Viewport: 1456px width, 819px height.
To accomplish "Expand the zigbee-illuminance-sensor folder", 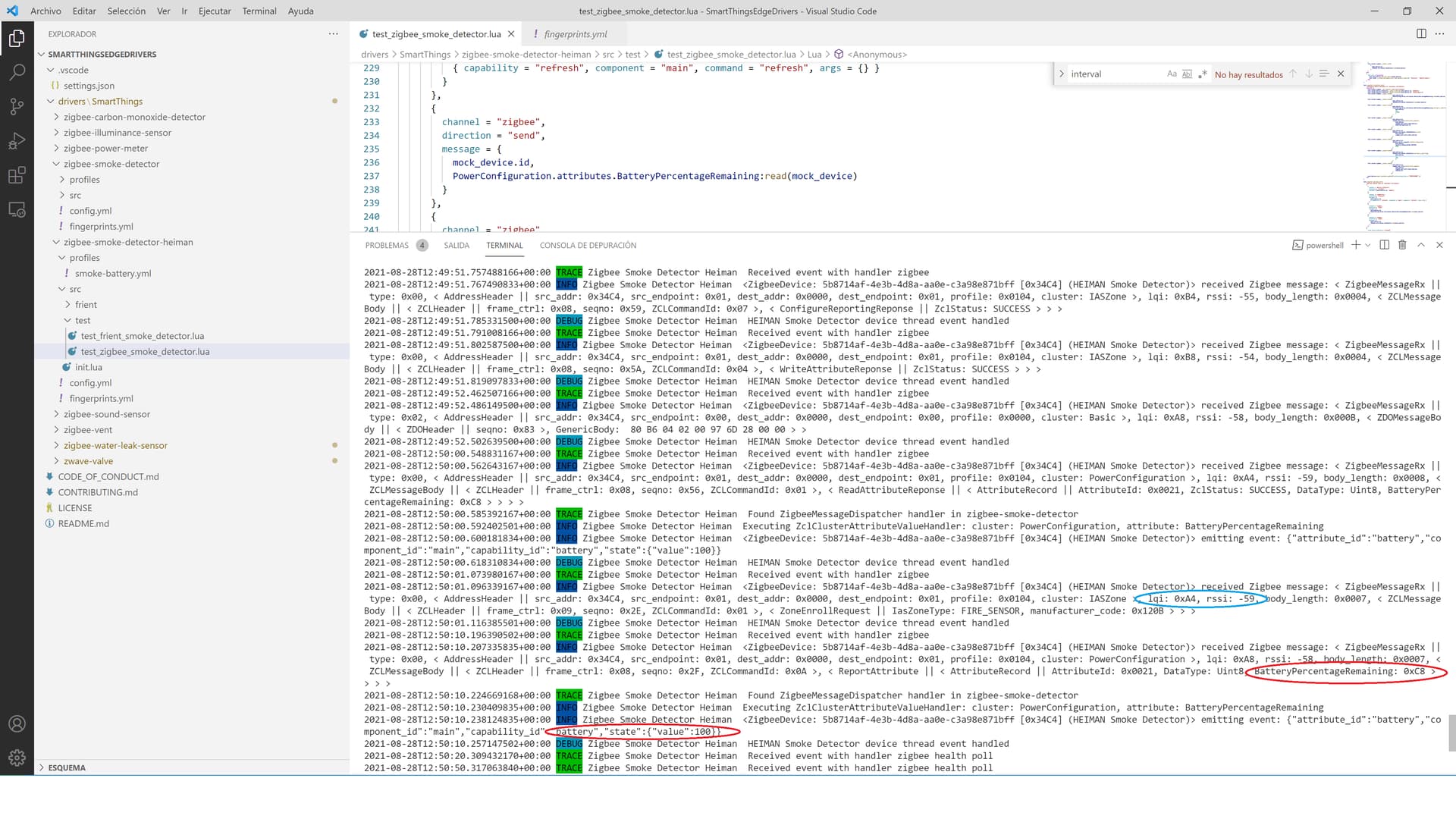I will click(x=117, y=133).
